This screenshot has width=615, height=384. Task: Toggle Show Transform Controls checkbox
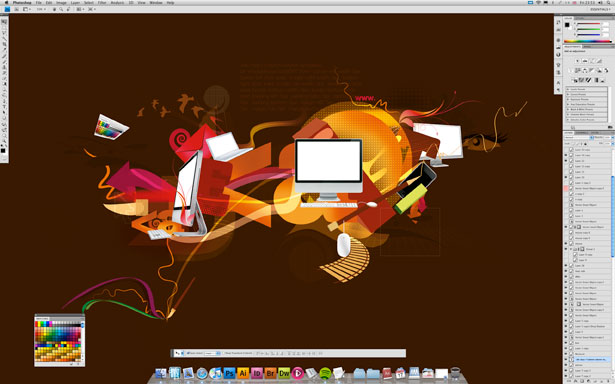(223, 353)
